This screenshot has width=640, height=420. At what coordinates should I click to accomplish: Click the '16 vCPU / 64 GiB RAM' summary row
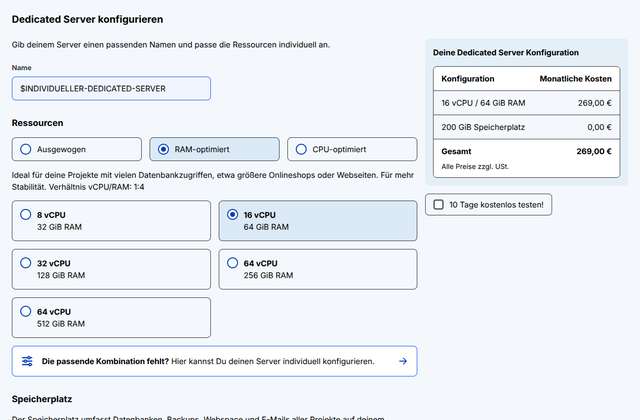pos(527,103)
